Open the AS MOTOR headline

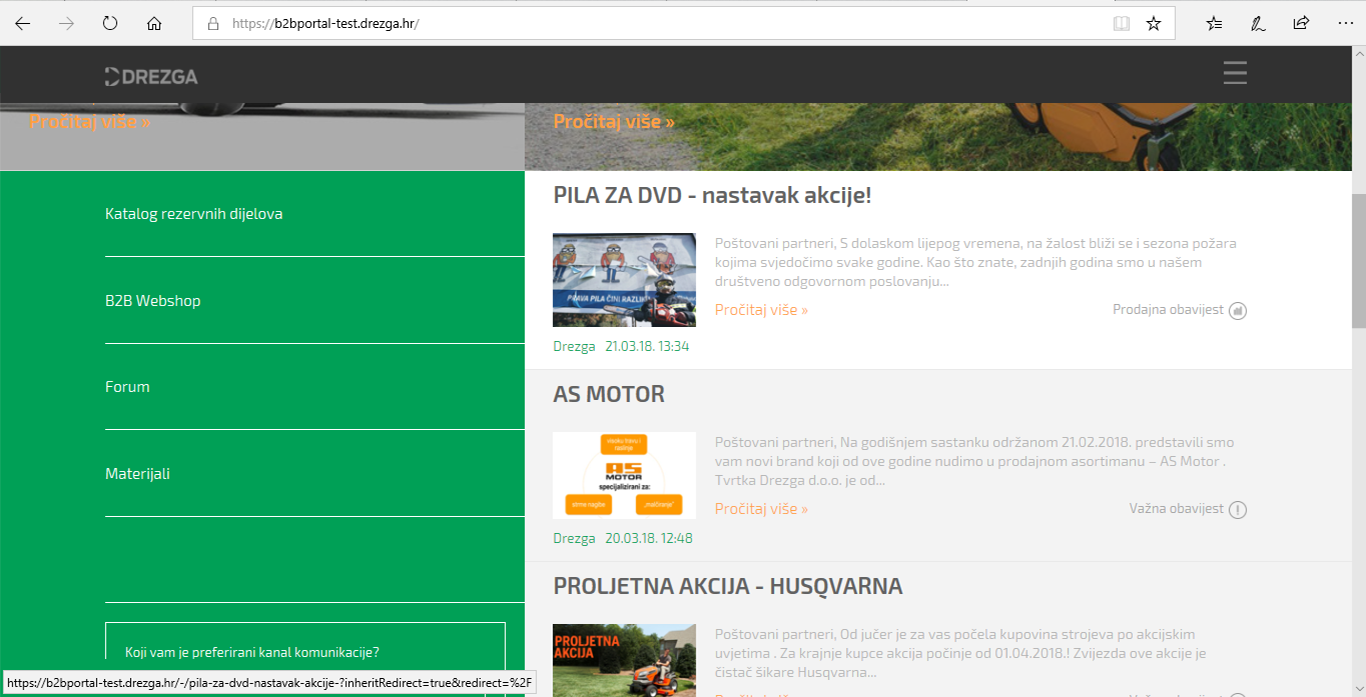tap(609, 394)
